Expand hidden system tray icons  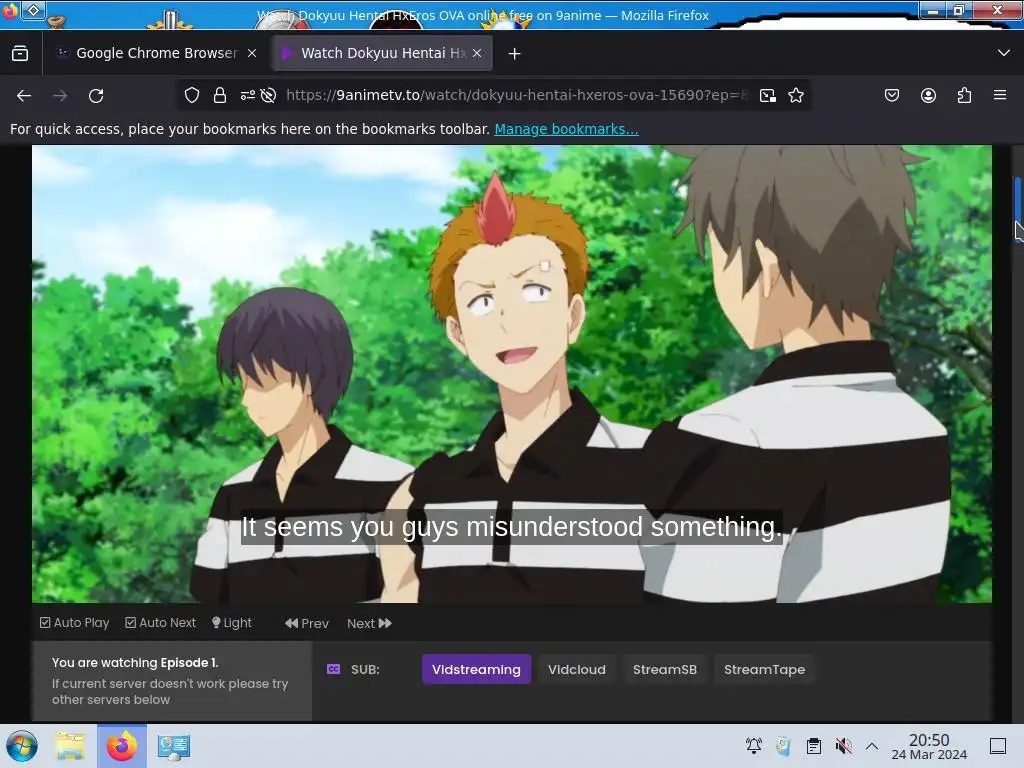click(x=872, y=746)
